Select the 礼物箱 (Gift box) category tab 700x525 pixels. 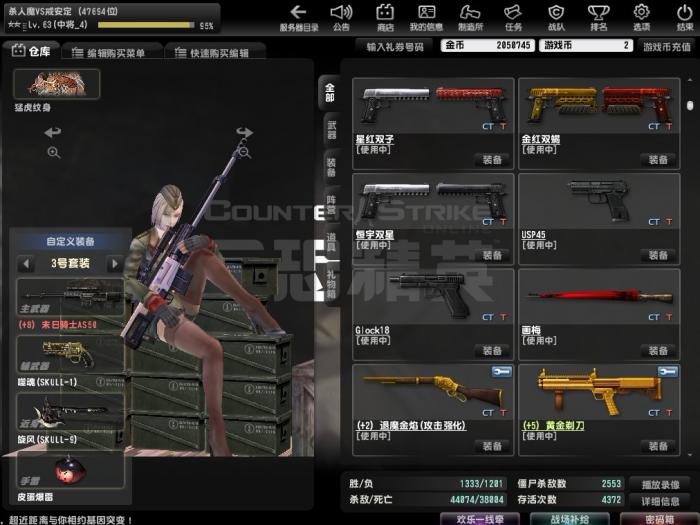point(331,283)
